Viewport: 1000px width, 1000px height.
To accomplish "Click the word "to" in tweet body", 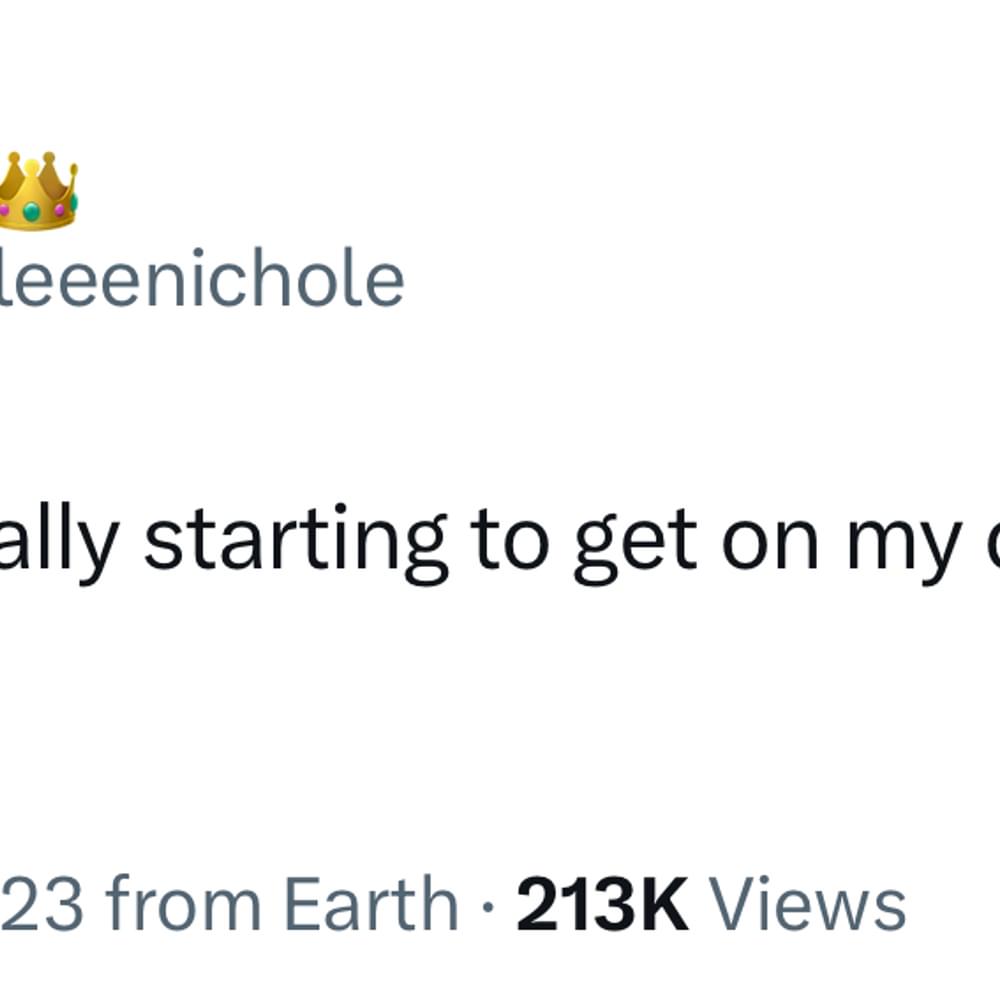I will point(510,542).
